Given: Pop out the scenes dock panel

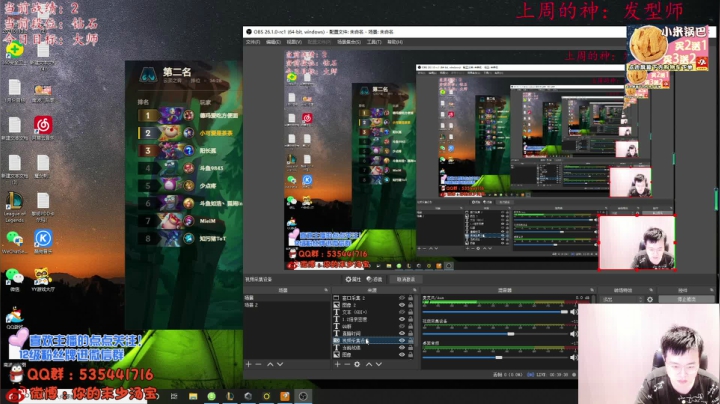Looking at the screenshot, I should 326,290.
